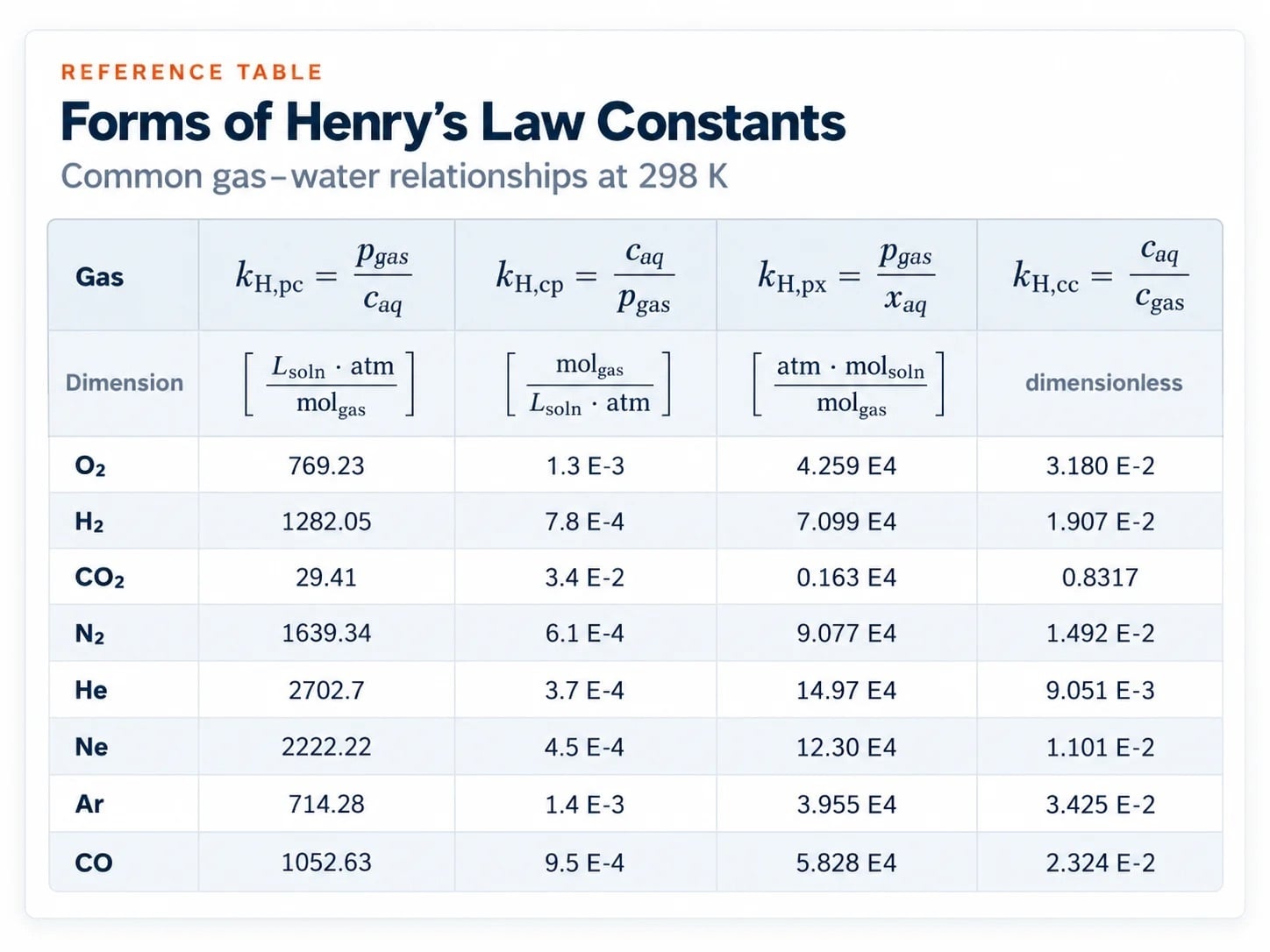The width and height of the screenshot is (1270, 952).
Task: Click the cell reading 4.259 E4
Action: pos(846,465)
